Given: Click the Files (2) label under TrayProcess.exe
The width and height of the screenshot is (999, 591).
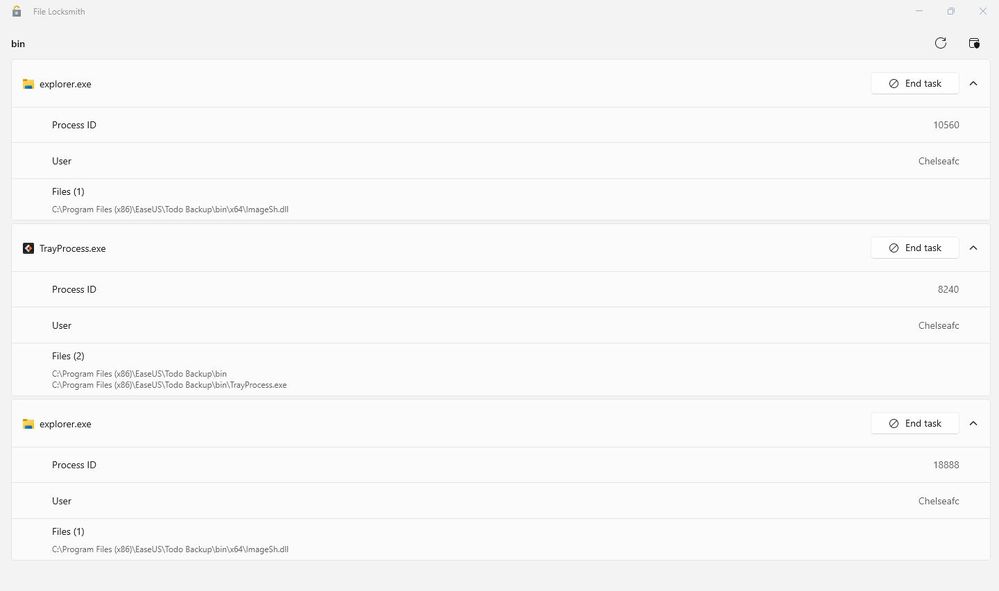Looking at the screenshot, I should (x=68, y=356).
